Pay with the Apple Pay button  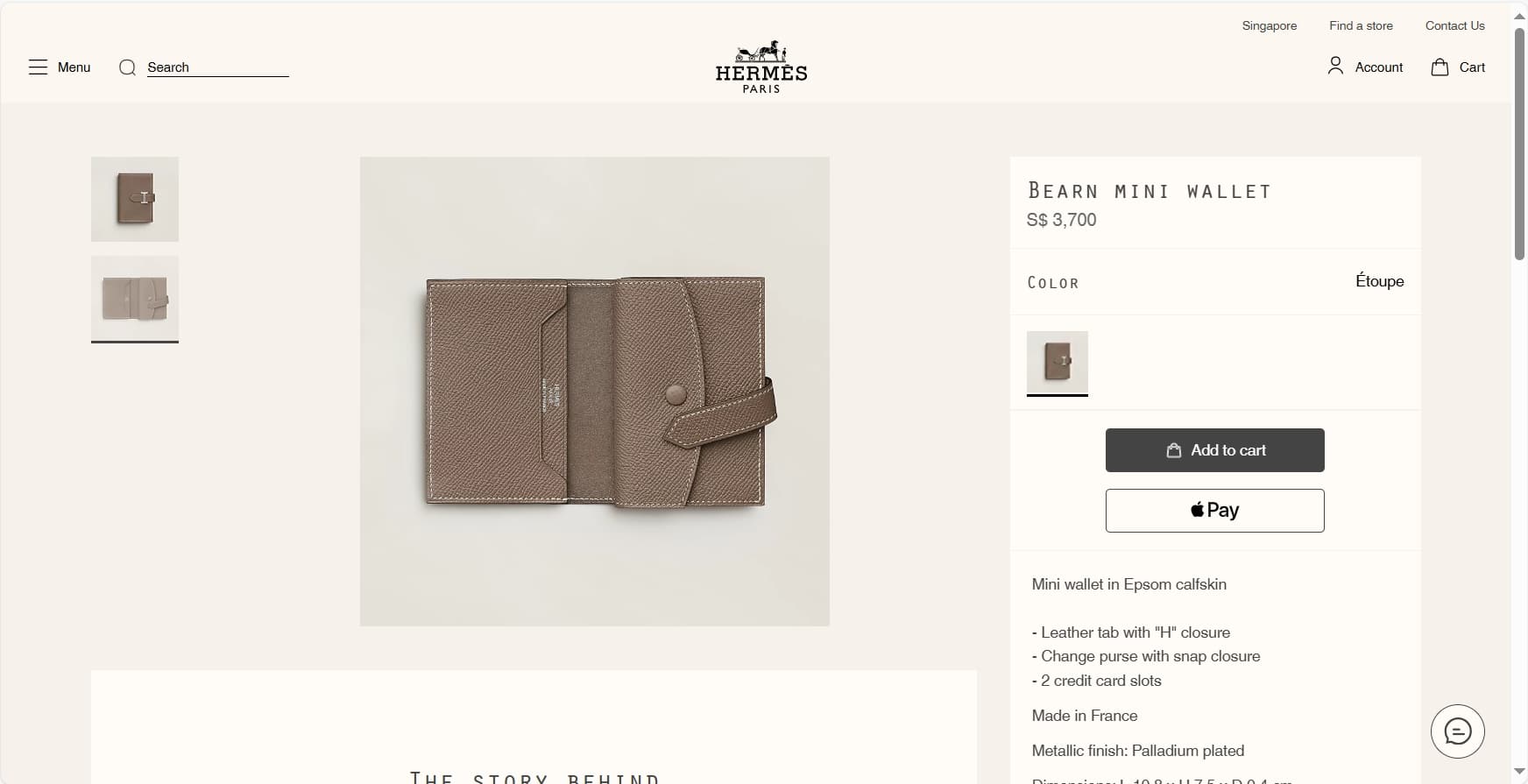click(x=1215, y=511)
